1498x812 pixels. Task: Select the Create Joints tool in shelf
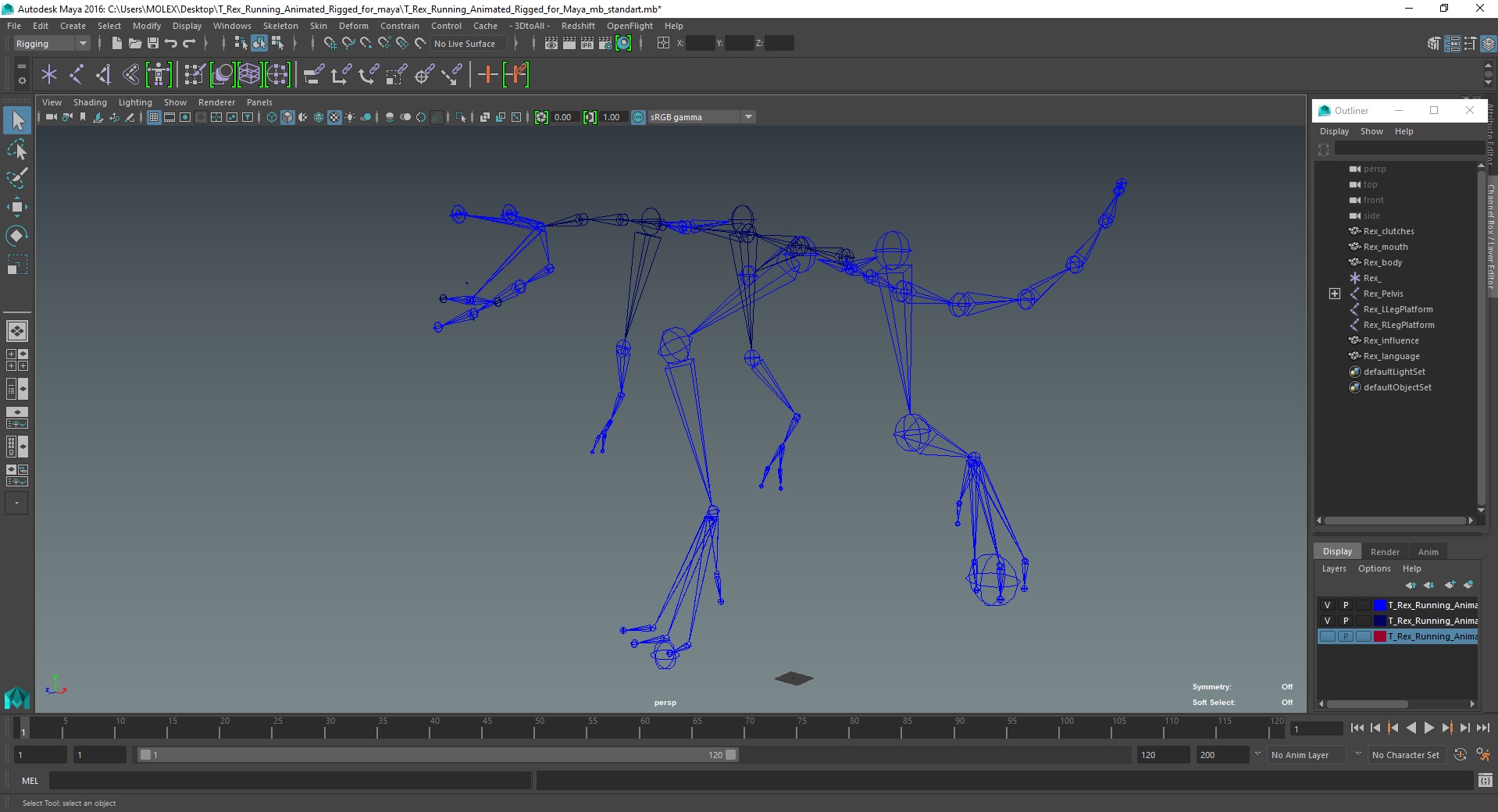pos(77,75)
